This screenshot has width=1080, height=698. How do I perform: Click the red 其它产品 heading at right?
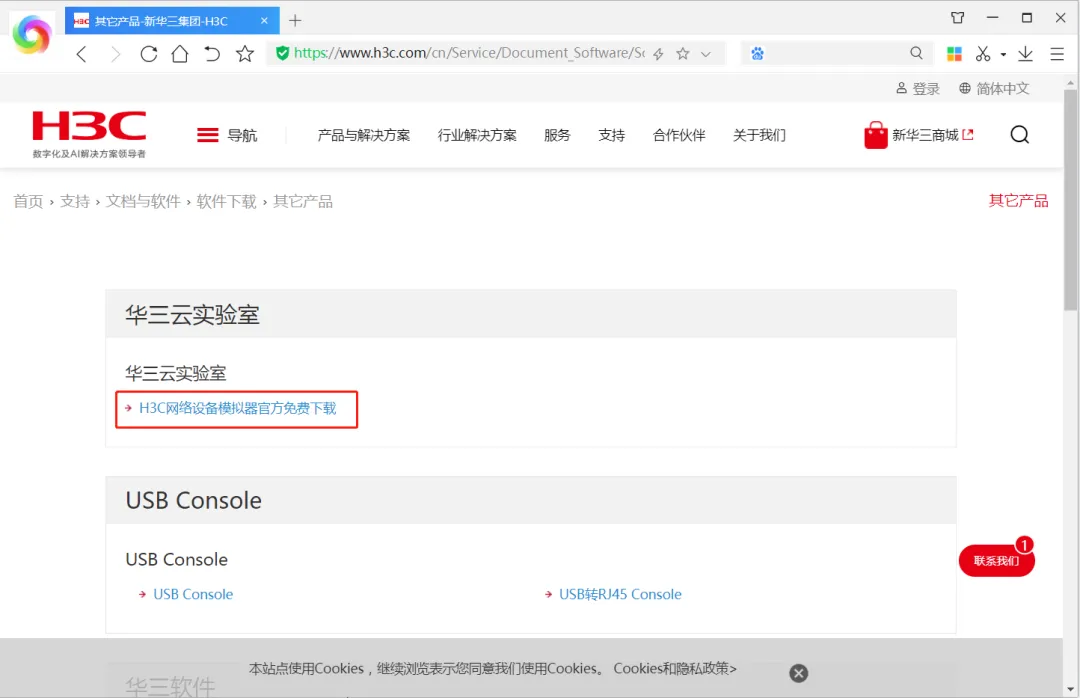pyautogui.click(x=1019, y=201)
